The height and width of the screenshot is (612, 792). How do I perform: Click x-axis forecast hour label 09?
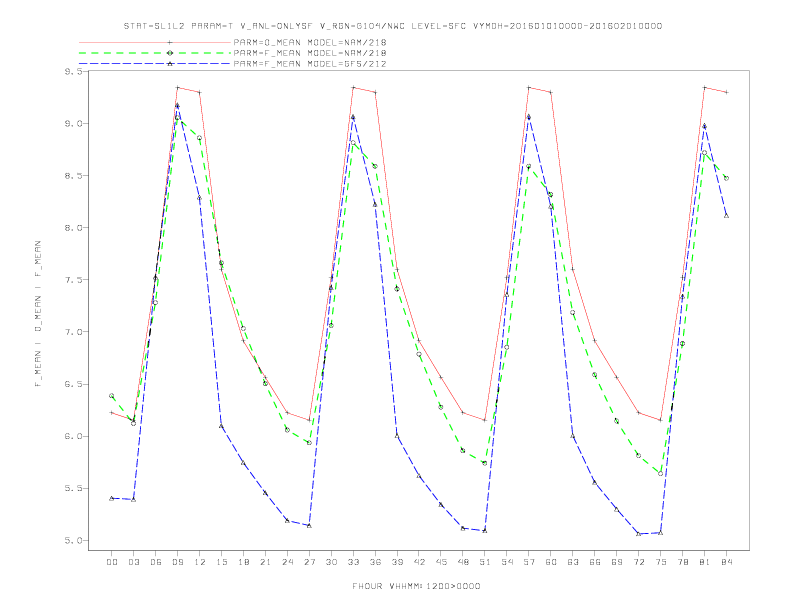pos(177,562)
